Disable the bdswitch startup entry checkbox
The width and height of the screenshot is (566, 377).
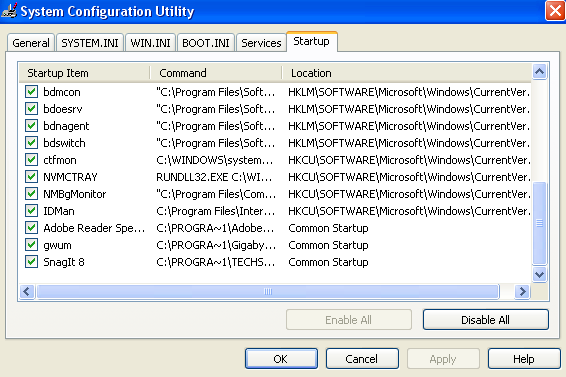(x=31, y=143)
